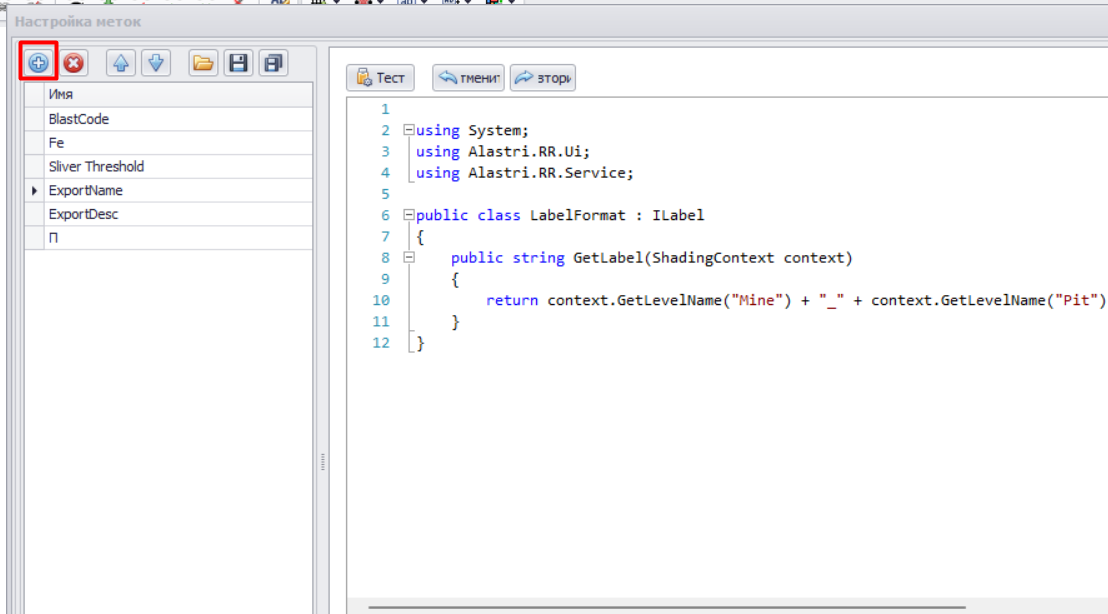The width and height of the screenshot is (1108, 614).
Task: Click the blue plus add label icon
Action: tap(38, 63)
